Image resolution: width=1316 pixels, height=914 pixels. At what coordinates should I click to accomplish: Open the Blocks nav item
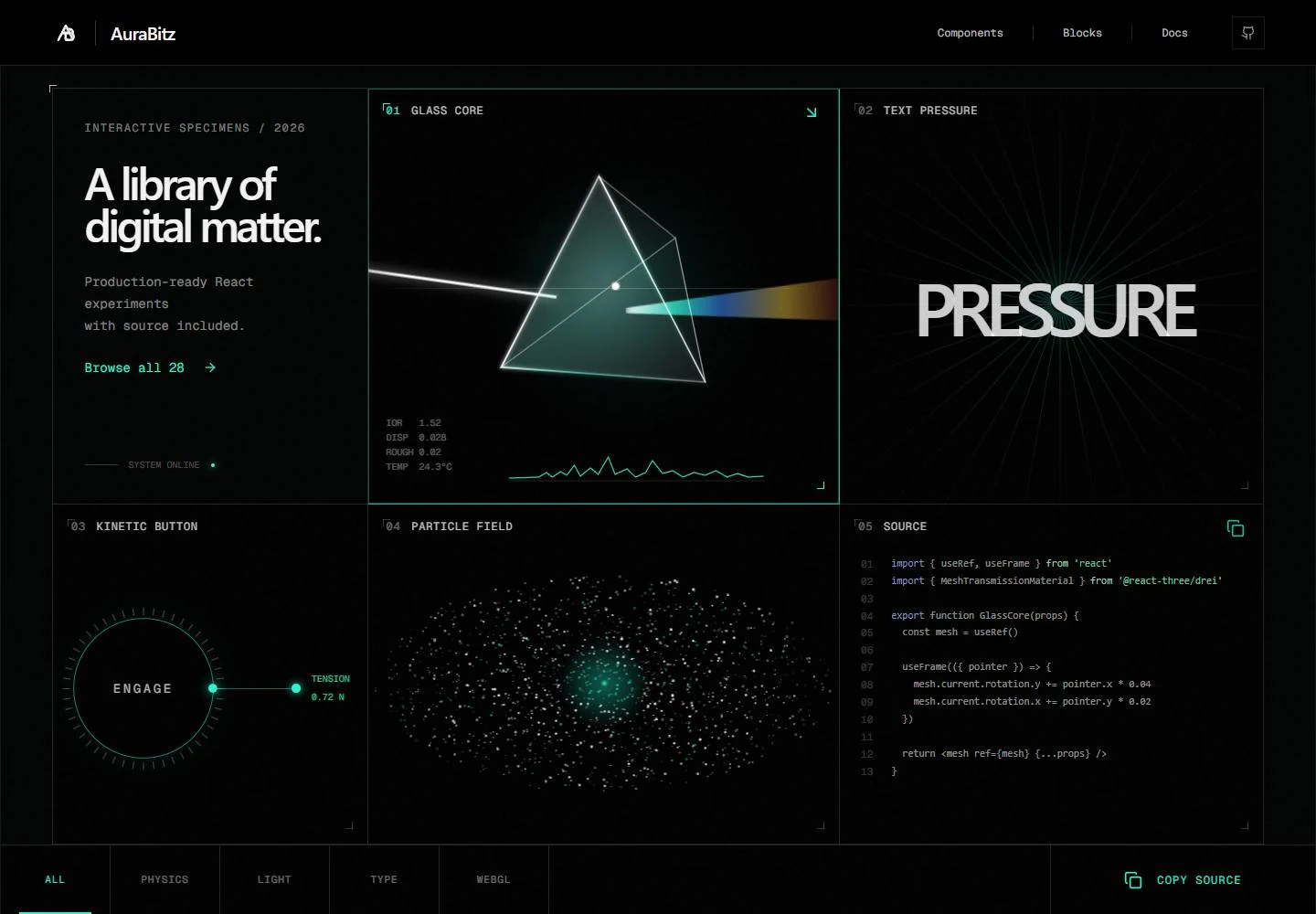[x=1082, y=33]
